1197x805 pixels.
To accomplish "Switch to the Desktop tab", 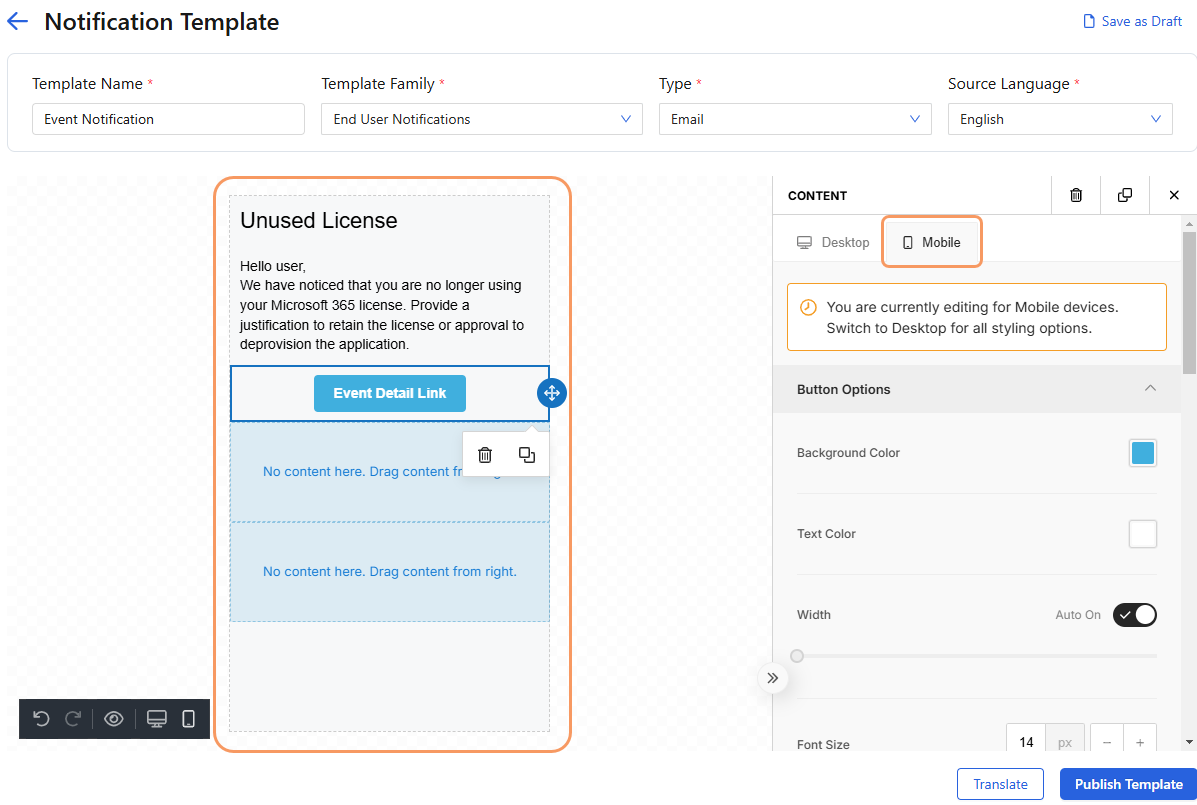I will click(833, 242).
